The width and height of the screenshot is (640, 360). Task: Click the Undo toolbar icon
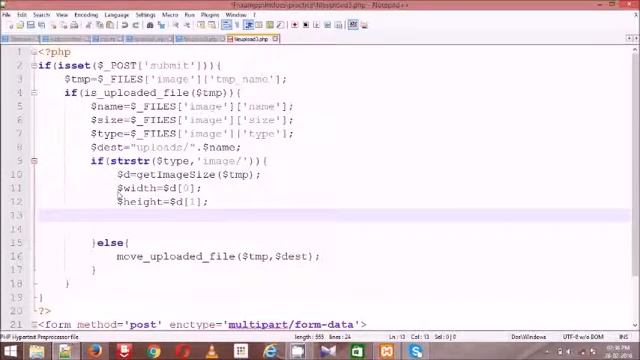(x=124, y=25)
